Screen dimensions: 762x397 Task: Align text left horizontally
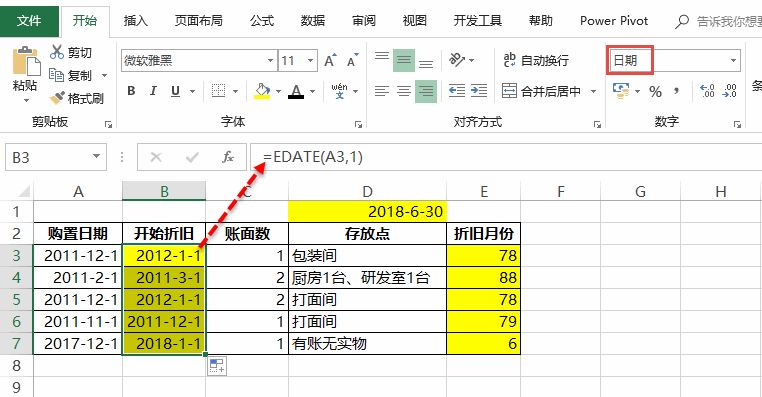pos(382,91)
